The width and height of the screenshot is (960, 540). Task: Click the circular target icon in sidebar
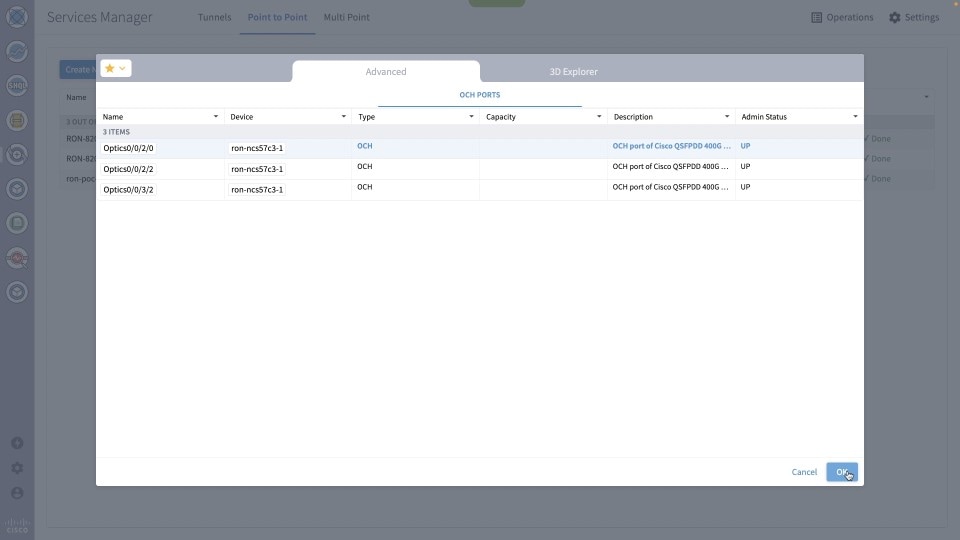17,155
